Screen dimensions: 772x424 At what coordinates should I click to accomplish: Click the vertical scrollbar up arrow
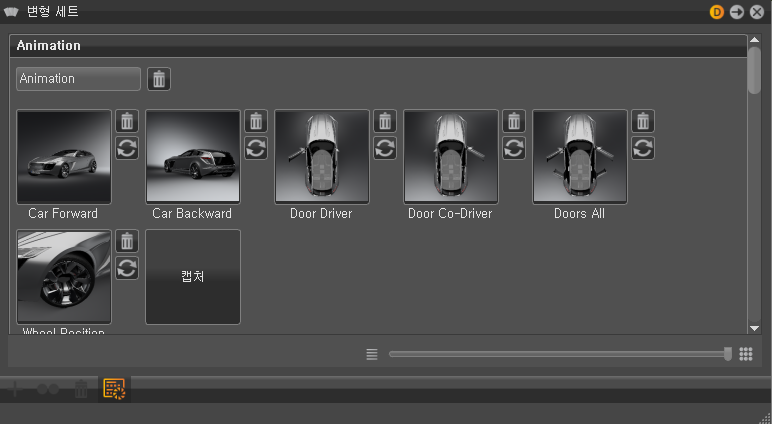click(x=754, y=39)
